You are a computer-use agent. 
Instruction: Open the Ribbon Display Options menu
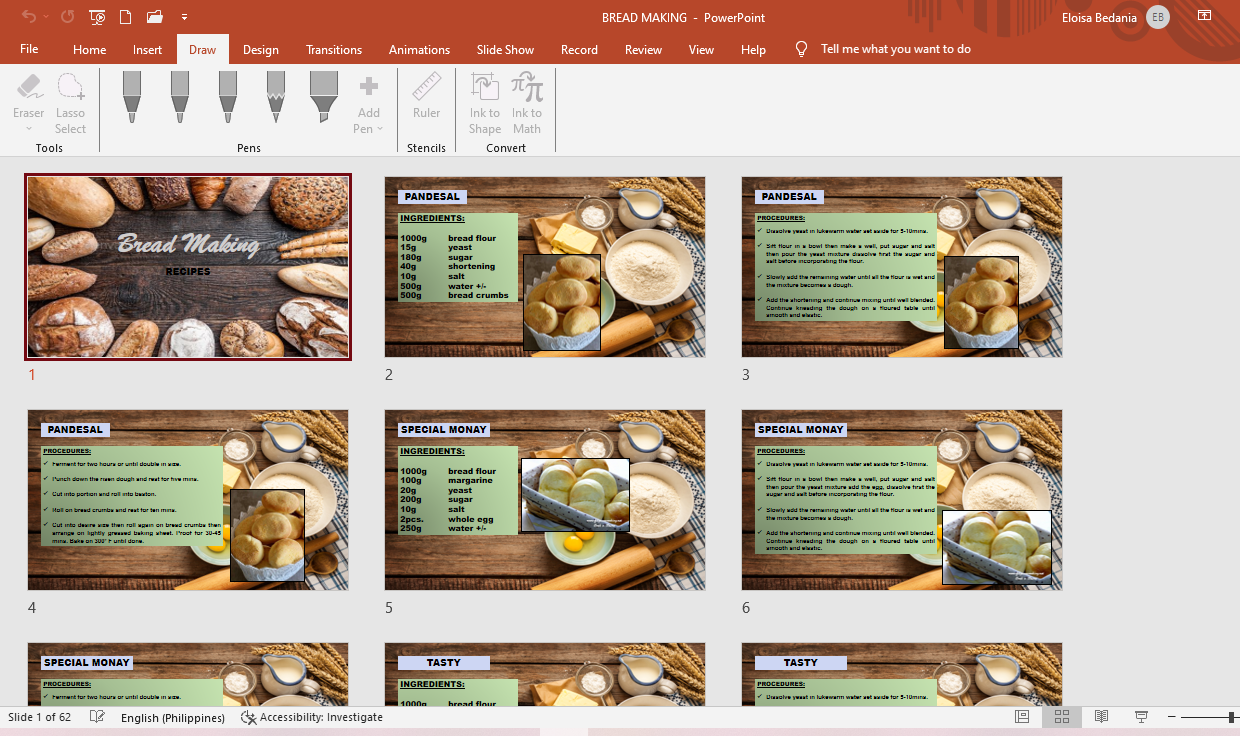[x=1204, y=17]
